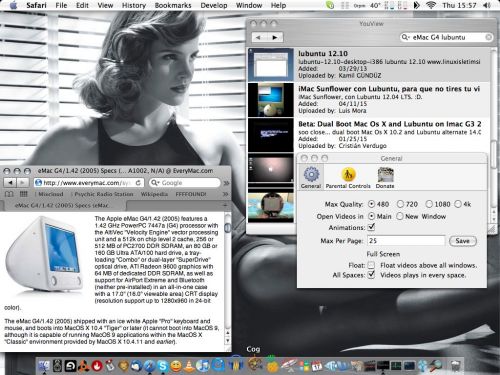Launch Burn from its flame Dock icon
Screen dimensions: 500x375
97,366
